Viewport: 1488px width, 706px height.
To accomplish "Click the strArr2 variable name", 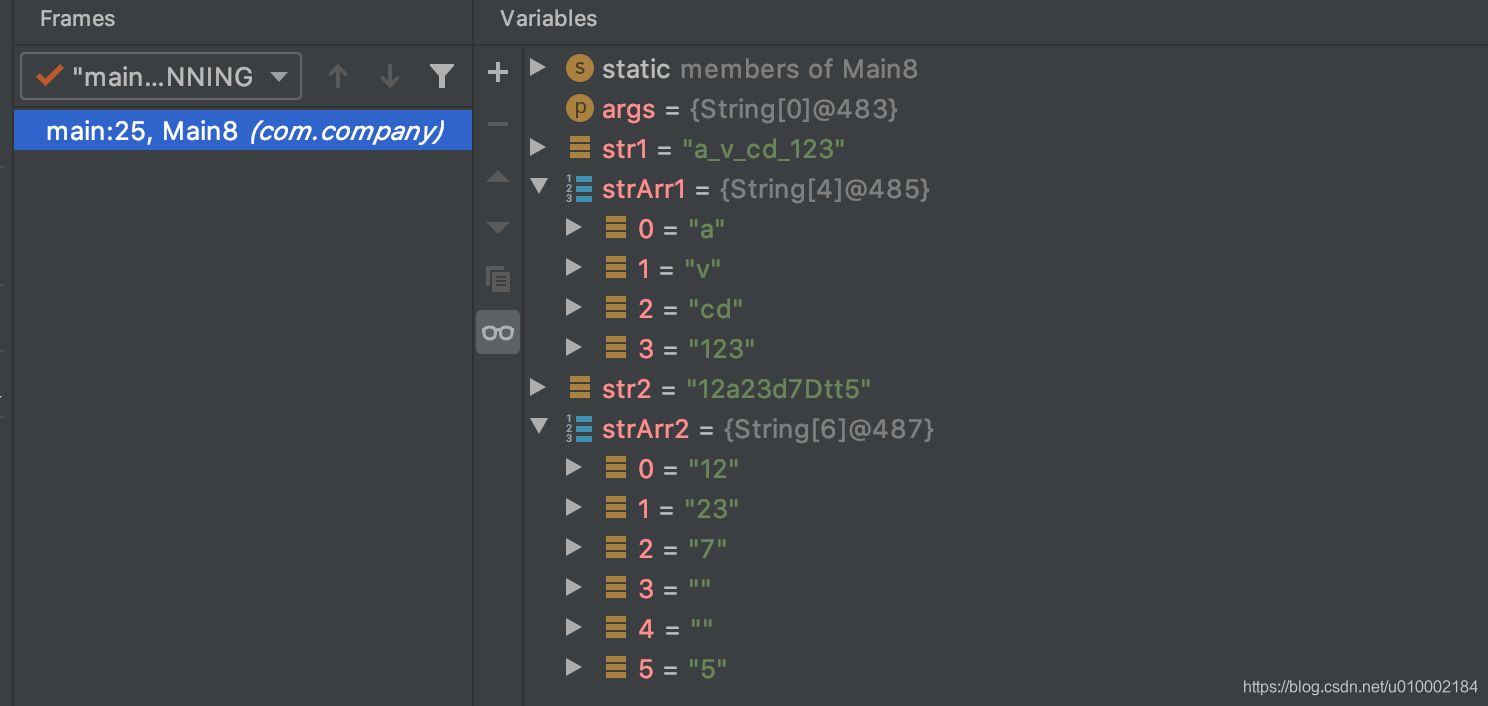I will (646, 429).
